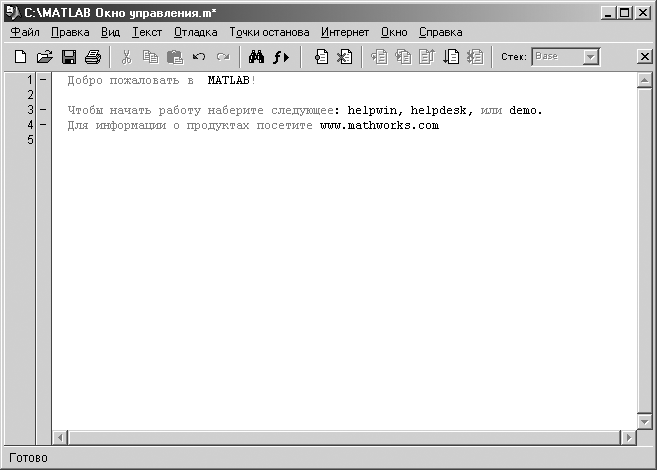This screenshot has height=470, width=657.
Task: Toggle breakpoint dash on line 4
Action: 43,125
